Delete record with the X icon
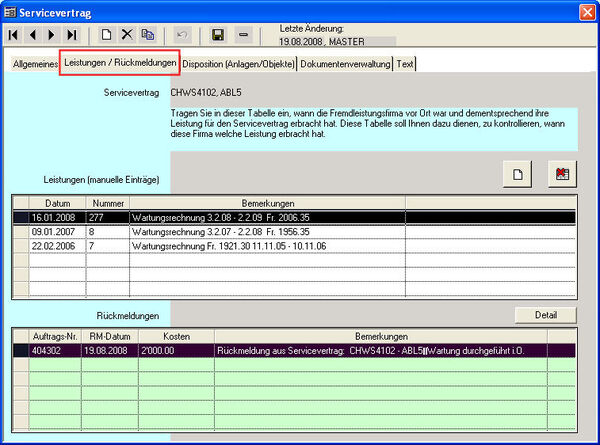This screenshot has width=600, height=445. pos(127,34)
